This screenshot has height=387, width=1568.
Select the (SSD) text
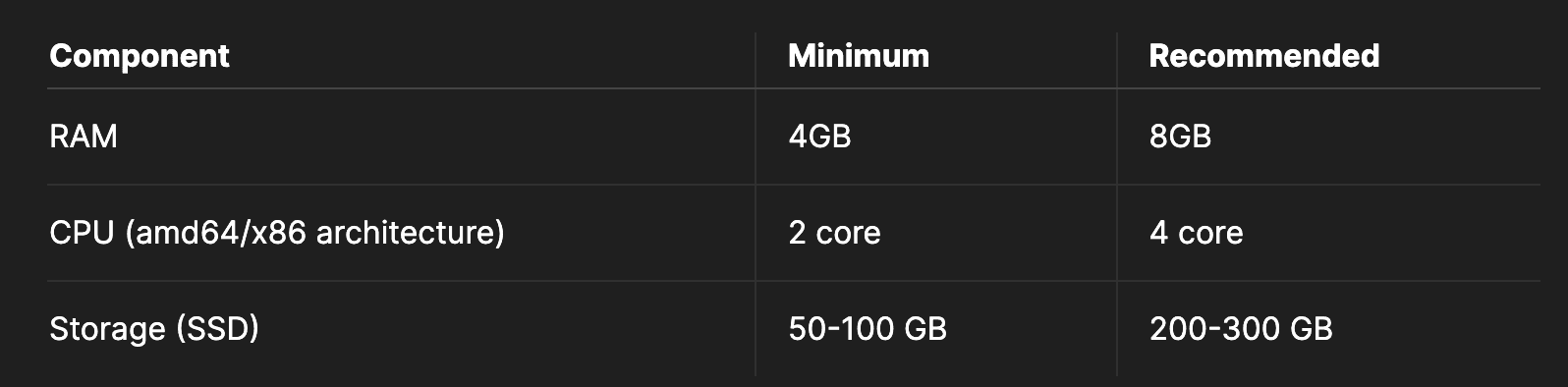point(217,329)
